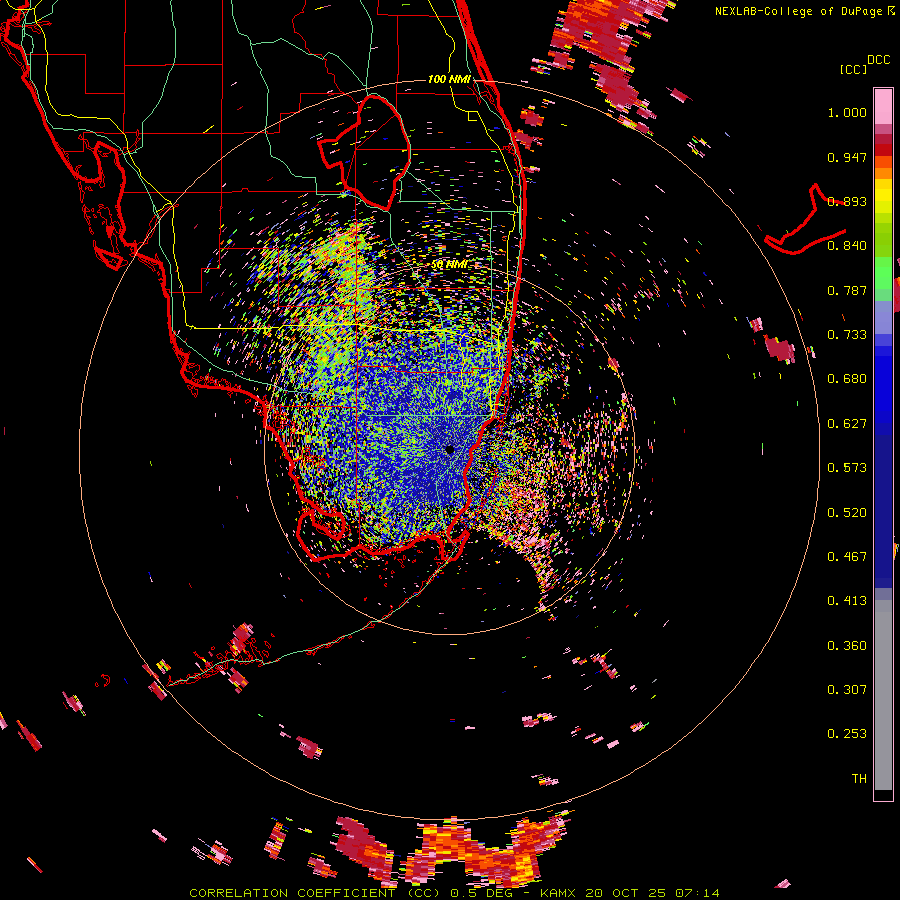
Task: Click the 0.5 DEG elevation text
Action: (x=481, y=893)
